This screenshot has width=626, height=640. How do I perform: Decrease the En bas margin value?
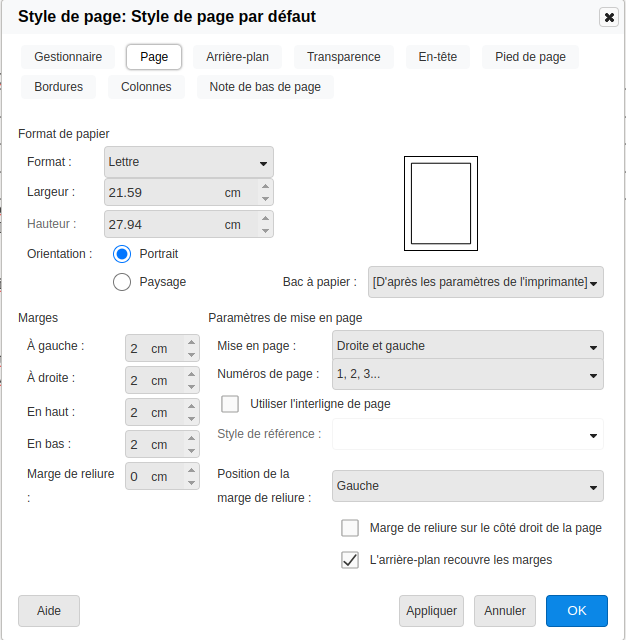click(191, 450)
